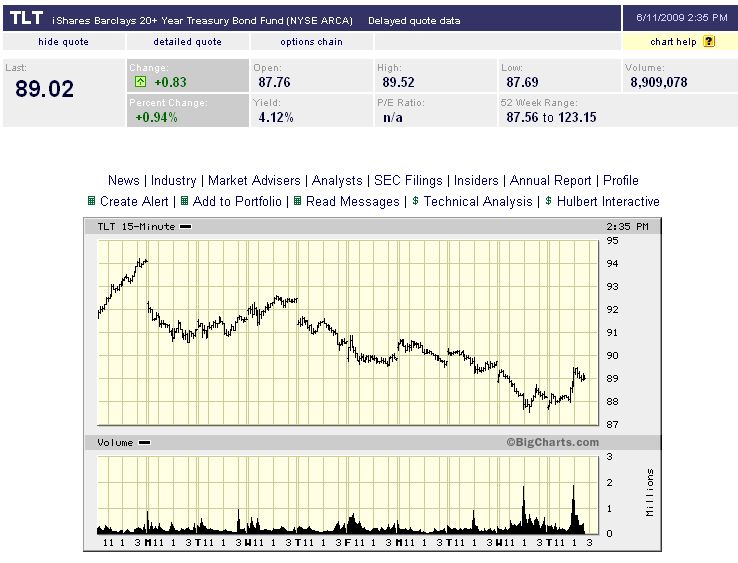This screenshot has width=738, height=563.
Task: Open the chart help link
Action: [673, 41]
